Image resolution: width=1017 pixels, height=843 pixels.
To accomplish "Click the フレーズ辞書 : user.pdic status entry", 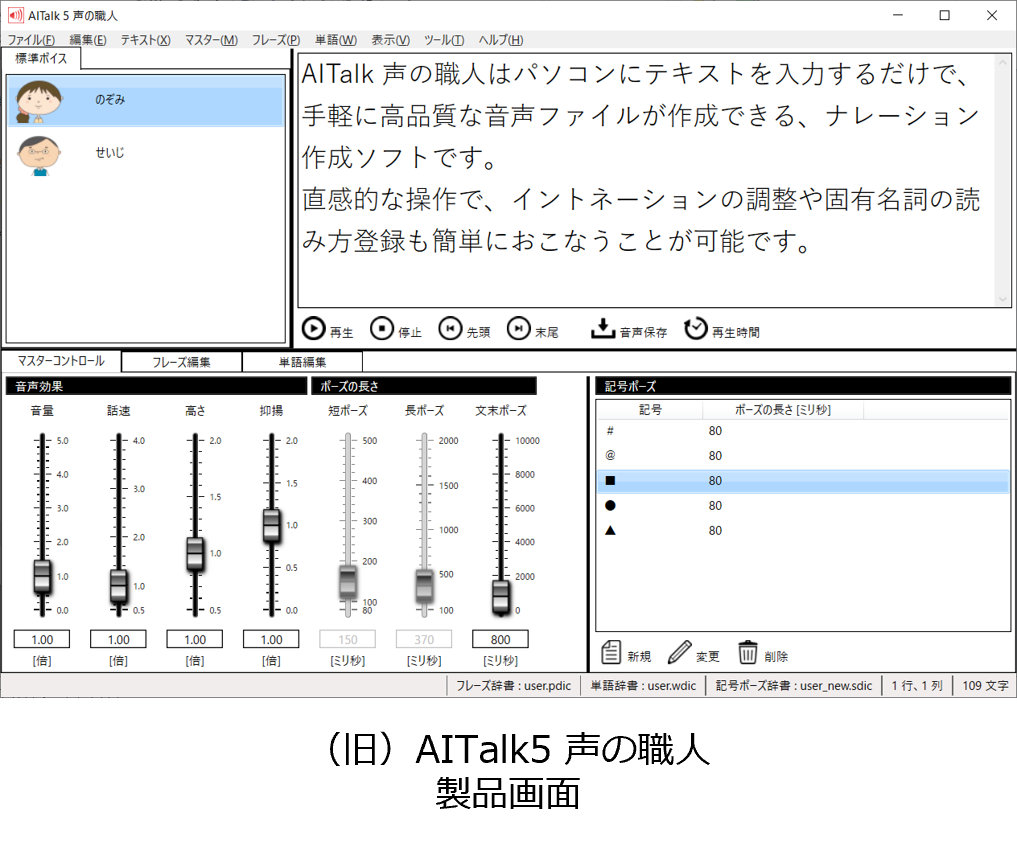I will click(x=513, y=685).
